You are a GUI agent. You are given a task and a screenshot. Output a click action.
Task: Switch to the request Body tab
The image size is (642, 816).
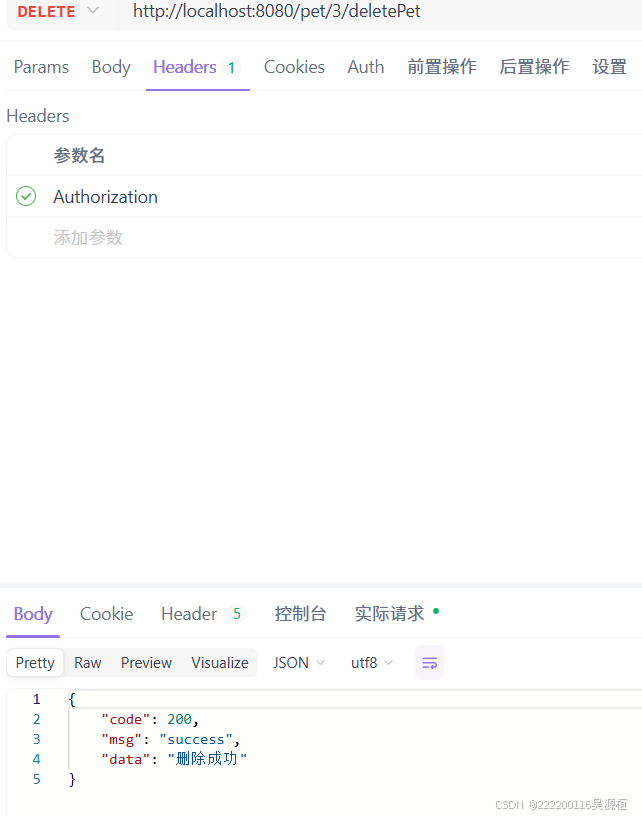(111, 67)
